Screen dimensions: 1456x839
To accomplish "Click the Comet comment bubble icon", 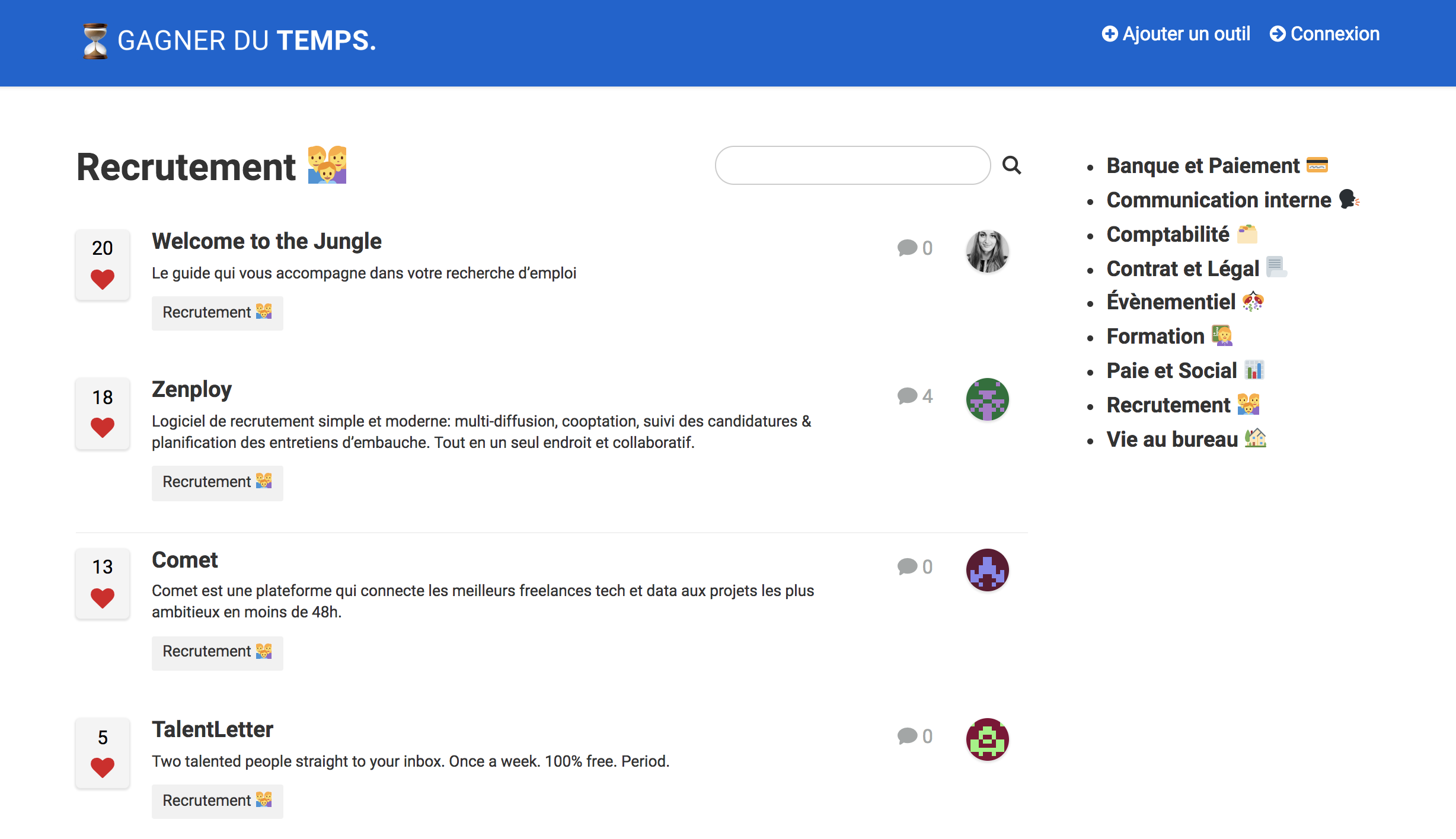I will (908, 566).
